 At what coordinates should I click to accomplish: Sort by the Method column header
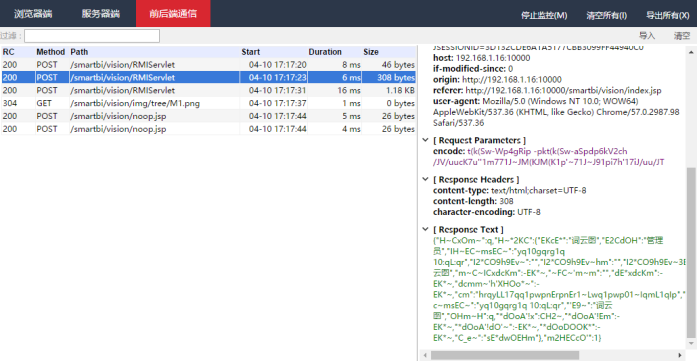[x=52, y=52]
